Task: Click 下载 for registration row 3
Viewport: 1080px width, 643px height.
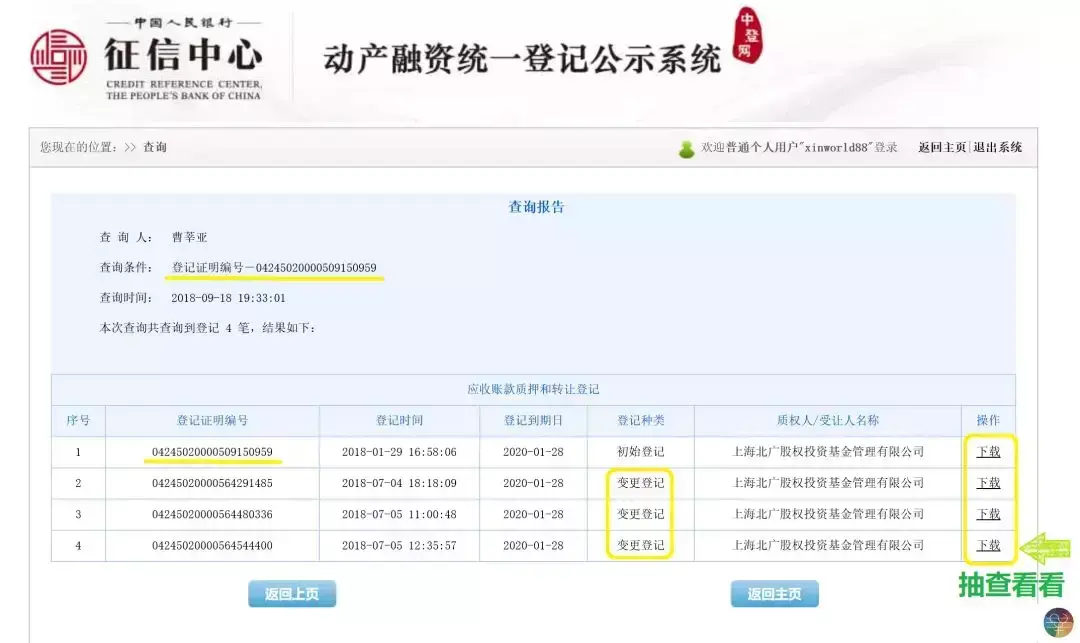Action: 988,514
